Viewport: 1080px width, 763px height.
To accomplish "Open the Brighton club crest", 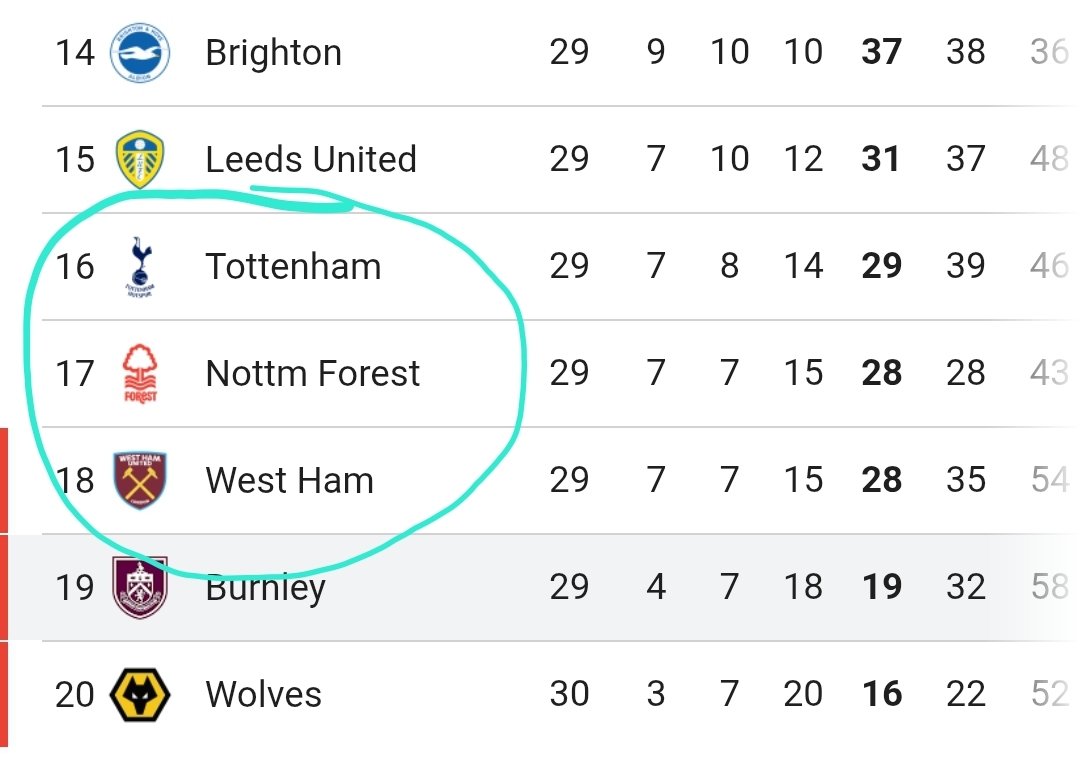I will coord(140,52).
